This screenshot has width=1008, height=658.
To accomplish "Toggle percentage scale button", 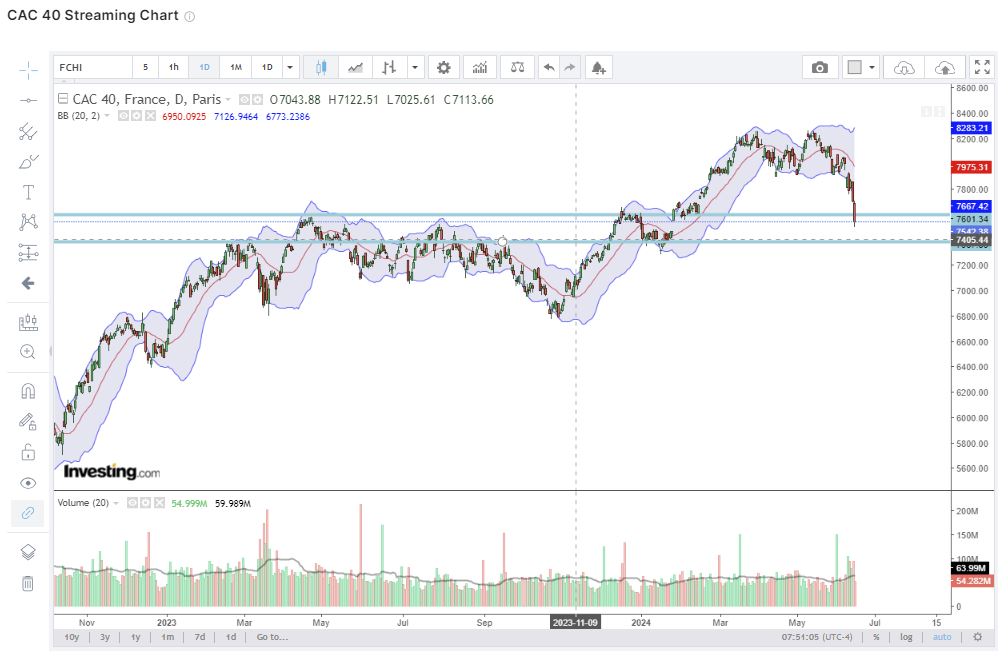I will click(876, 637).
